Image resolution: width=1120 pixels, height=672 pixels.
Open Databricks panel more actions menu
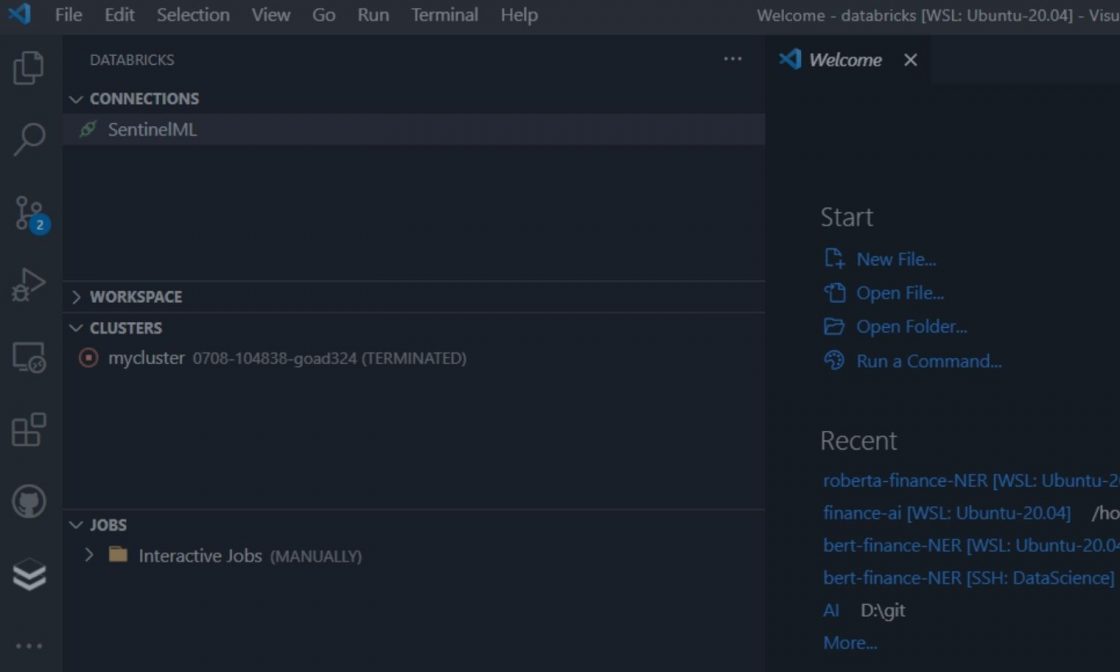click(733, 60)
